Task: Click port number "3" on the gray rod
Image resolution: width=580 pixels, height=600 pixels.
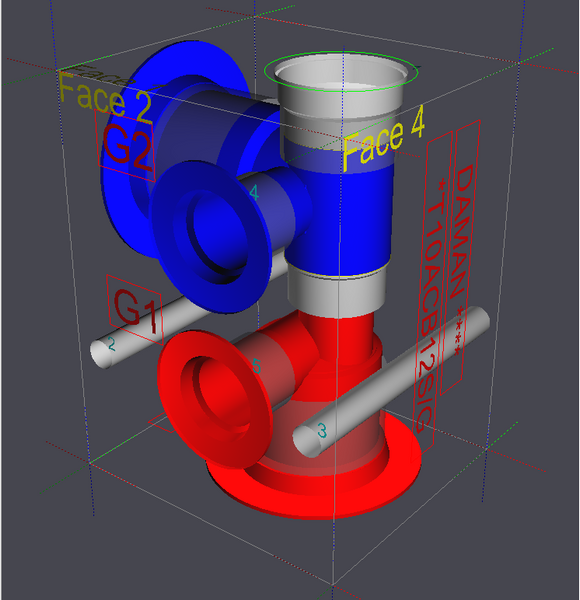Action: tap(322, 430)
